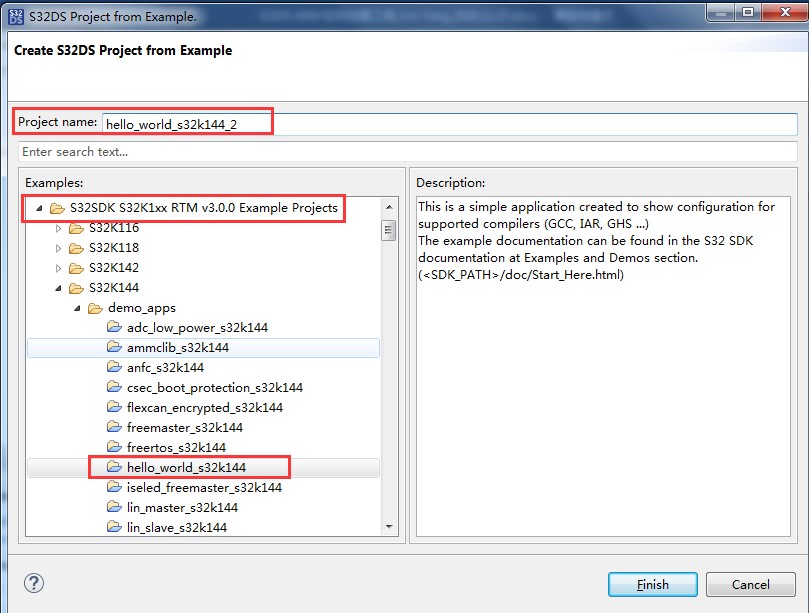Expand the S32K116 folder arrow
Viewport: 809px width, 613px height.
click(x=58, y=228)
